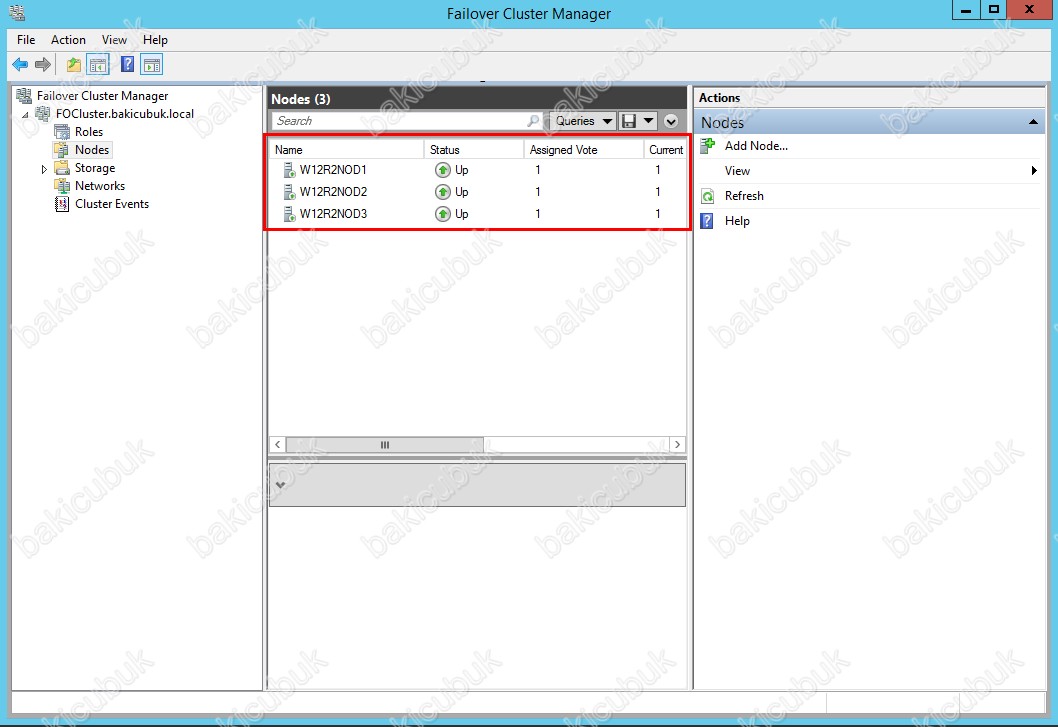Screen dimensions: 1058x727
Task: Click the View action in Actions pane
Action: click(737, 171)
